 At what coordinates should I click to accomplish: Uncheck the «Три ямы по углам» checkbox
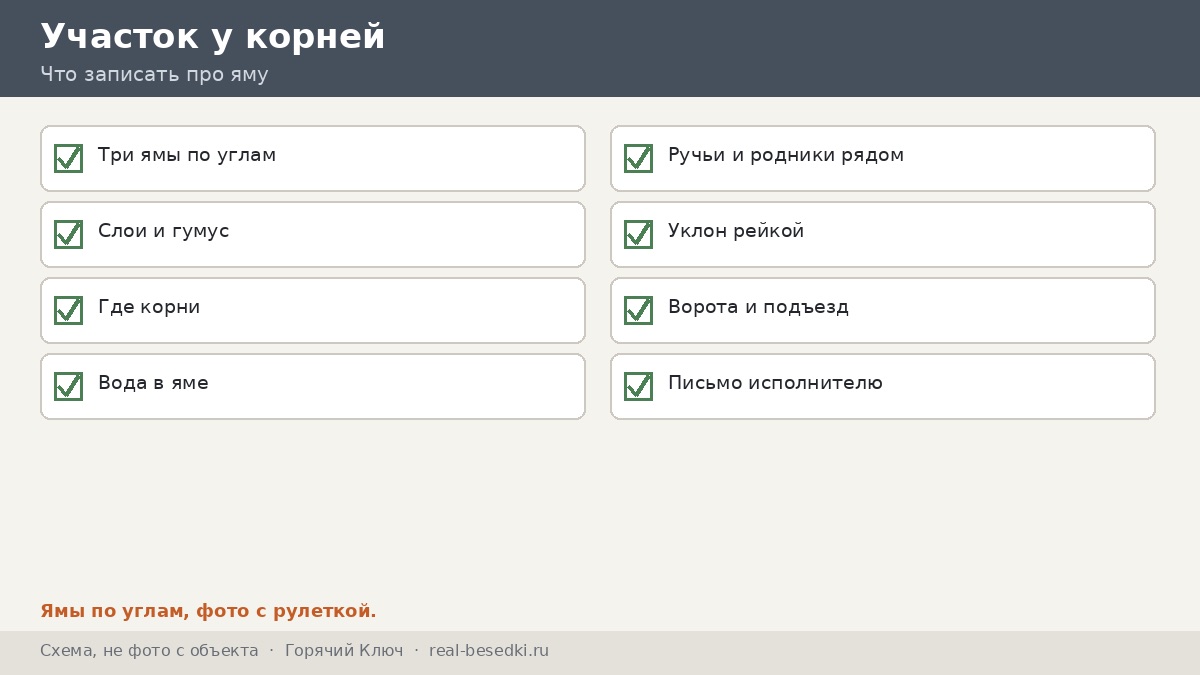68,158
